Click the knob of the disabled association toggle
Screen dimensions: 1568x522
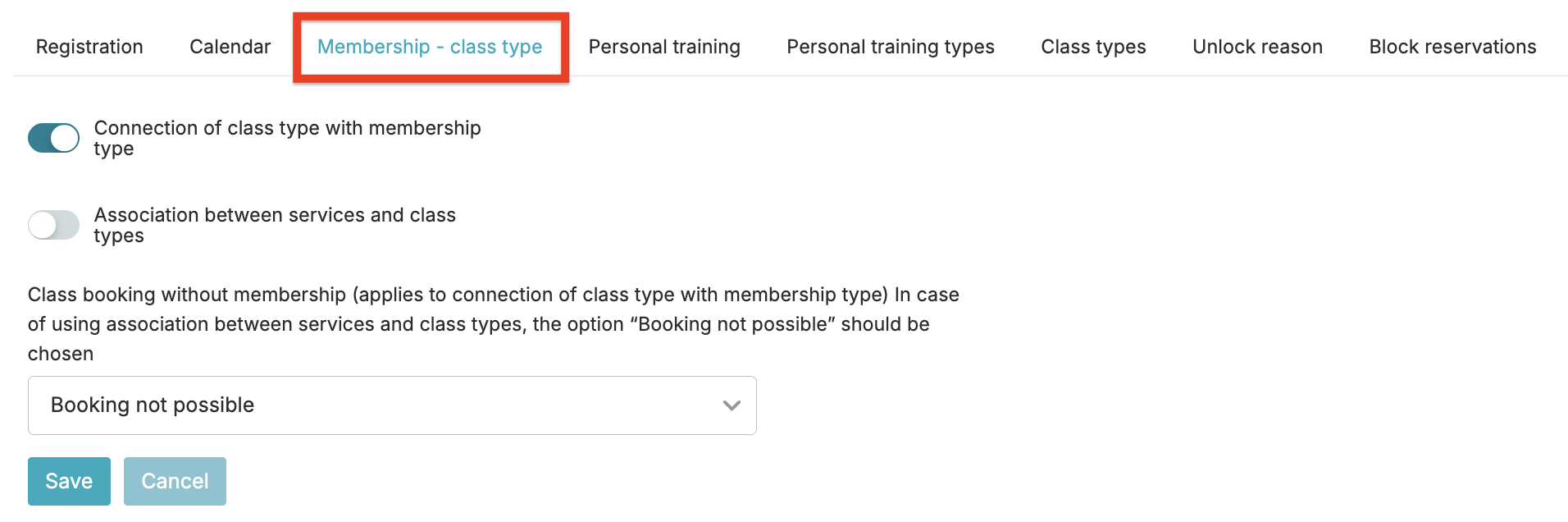tap(43, 225)
